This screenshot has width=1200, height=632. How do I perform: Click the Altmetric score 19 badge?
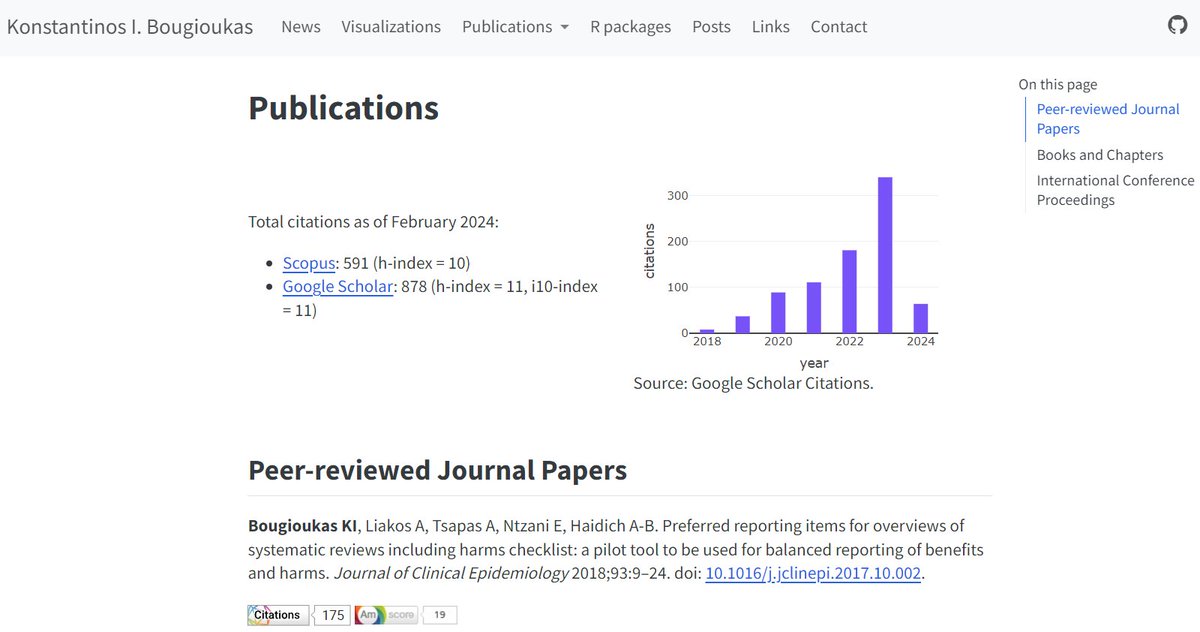point(439,615)
